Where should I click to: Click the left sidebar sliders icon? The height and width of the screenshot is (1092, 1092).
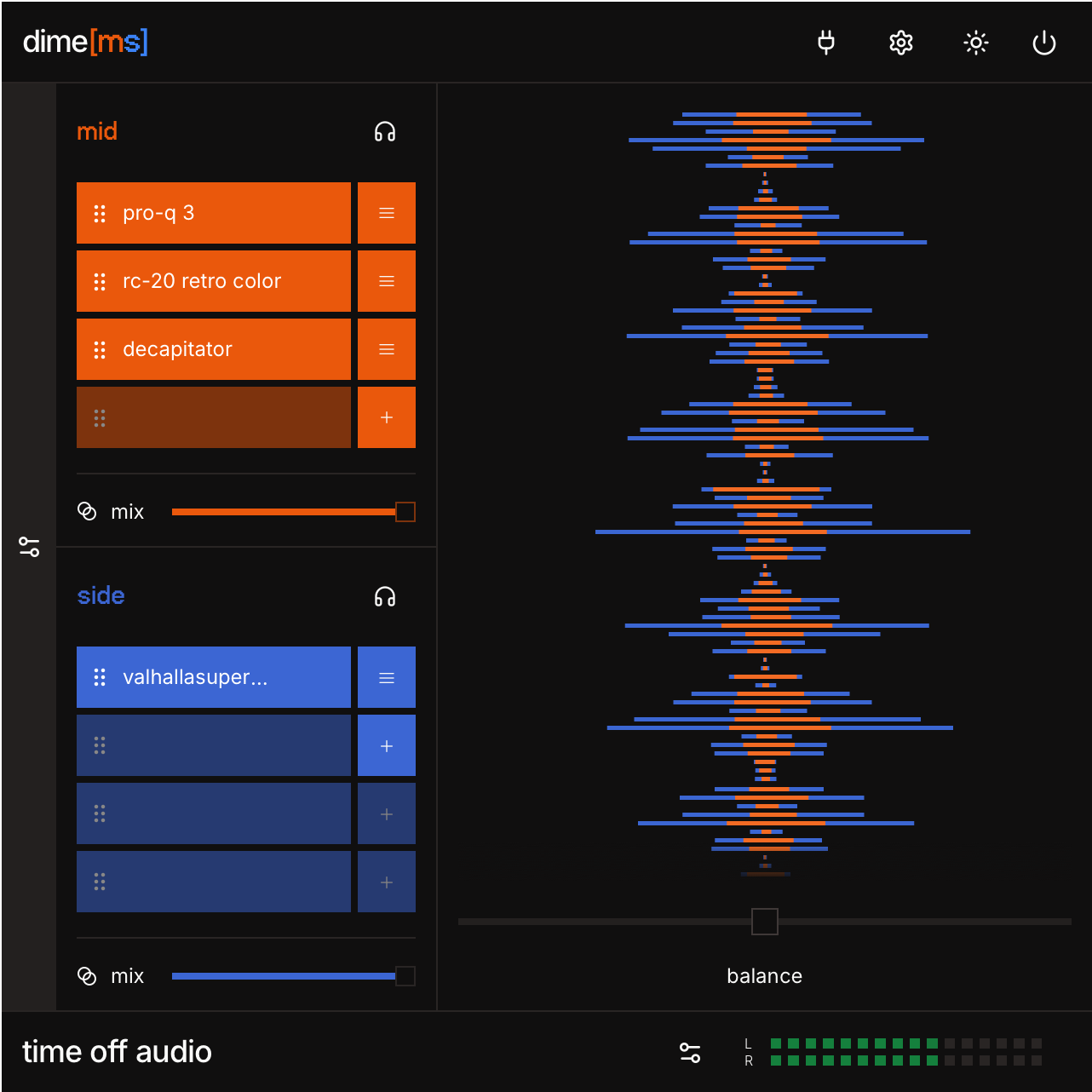[29, 547]
